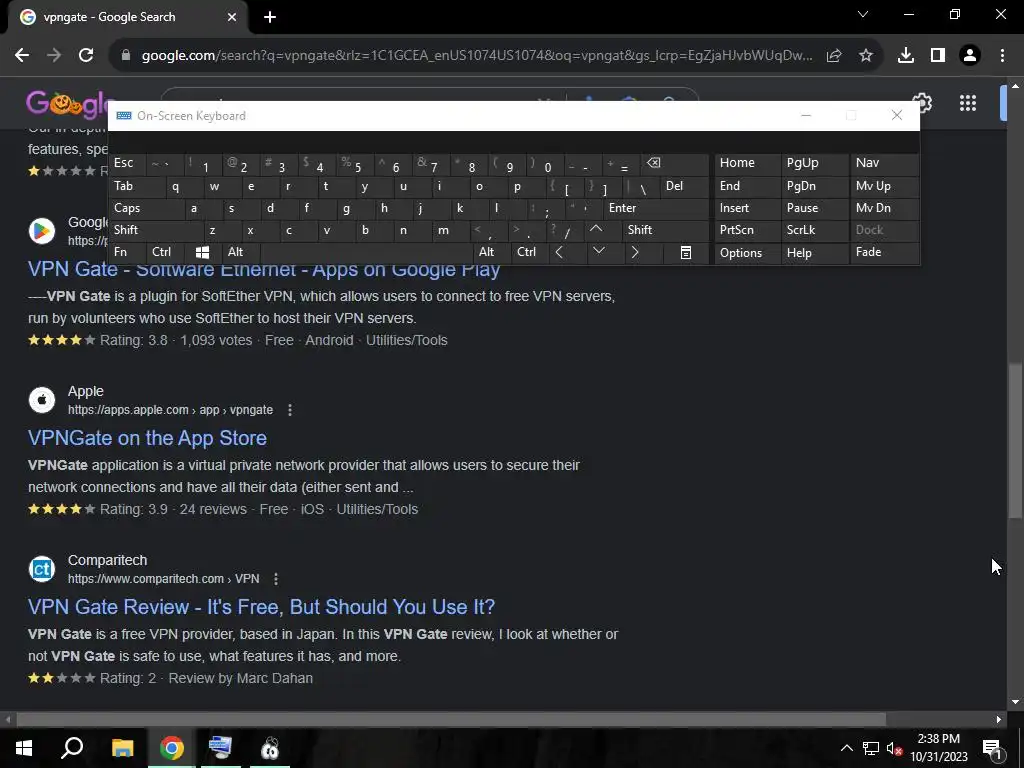The height and width of the screenshot is (768, 1024).
Task: Click the Chrome back arrow button
Action: 22,56
